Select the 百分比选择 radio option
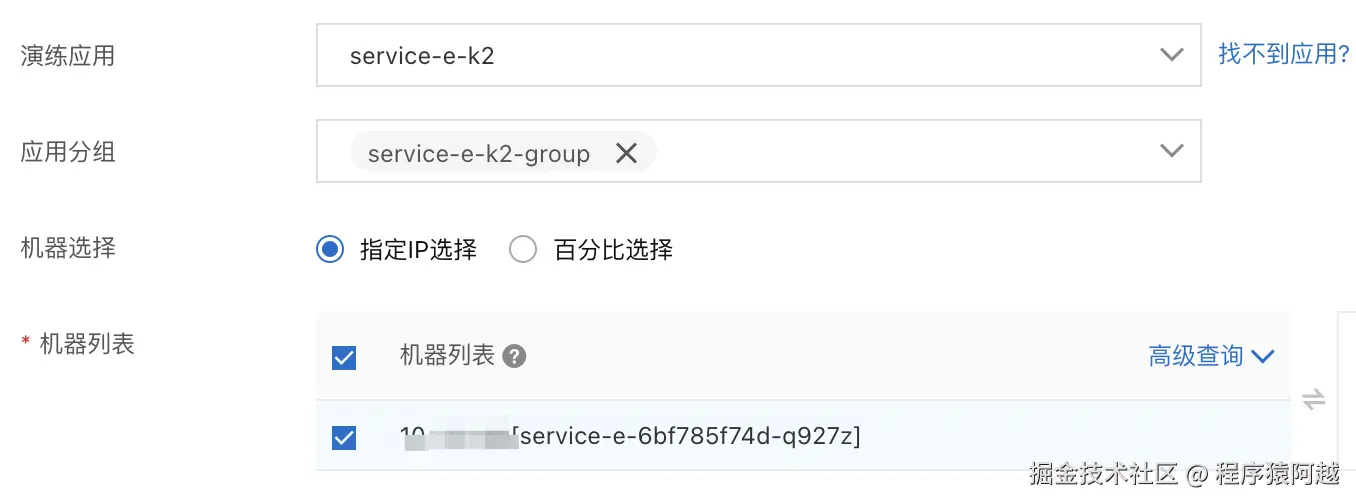1356x504 pixels. 523,249
